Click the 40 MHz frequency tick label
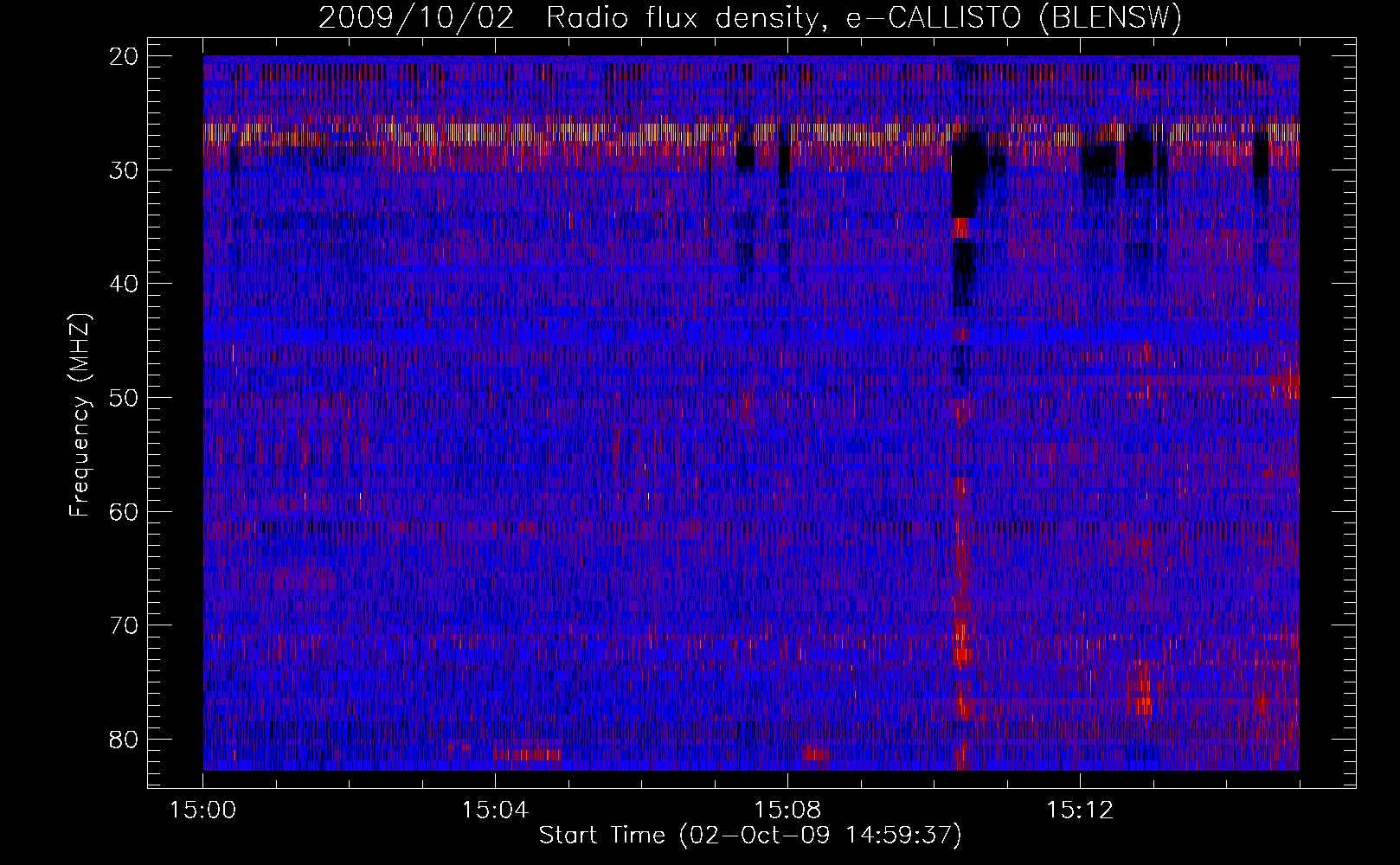Viewport: 1400px width, 865px height. 125,284
